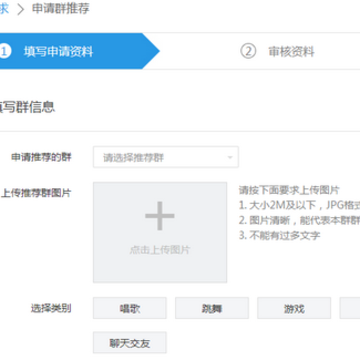Click the dropdown arrow for 请选择推荐群
This screenshot has width=360, height=360.
point(230,157)
